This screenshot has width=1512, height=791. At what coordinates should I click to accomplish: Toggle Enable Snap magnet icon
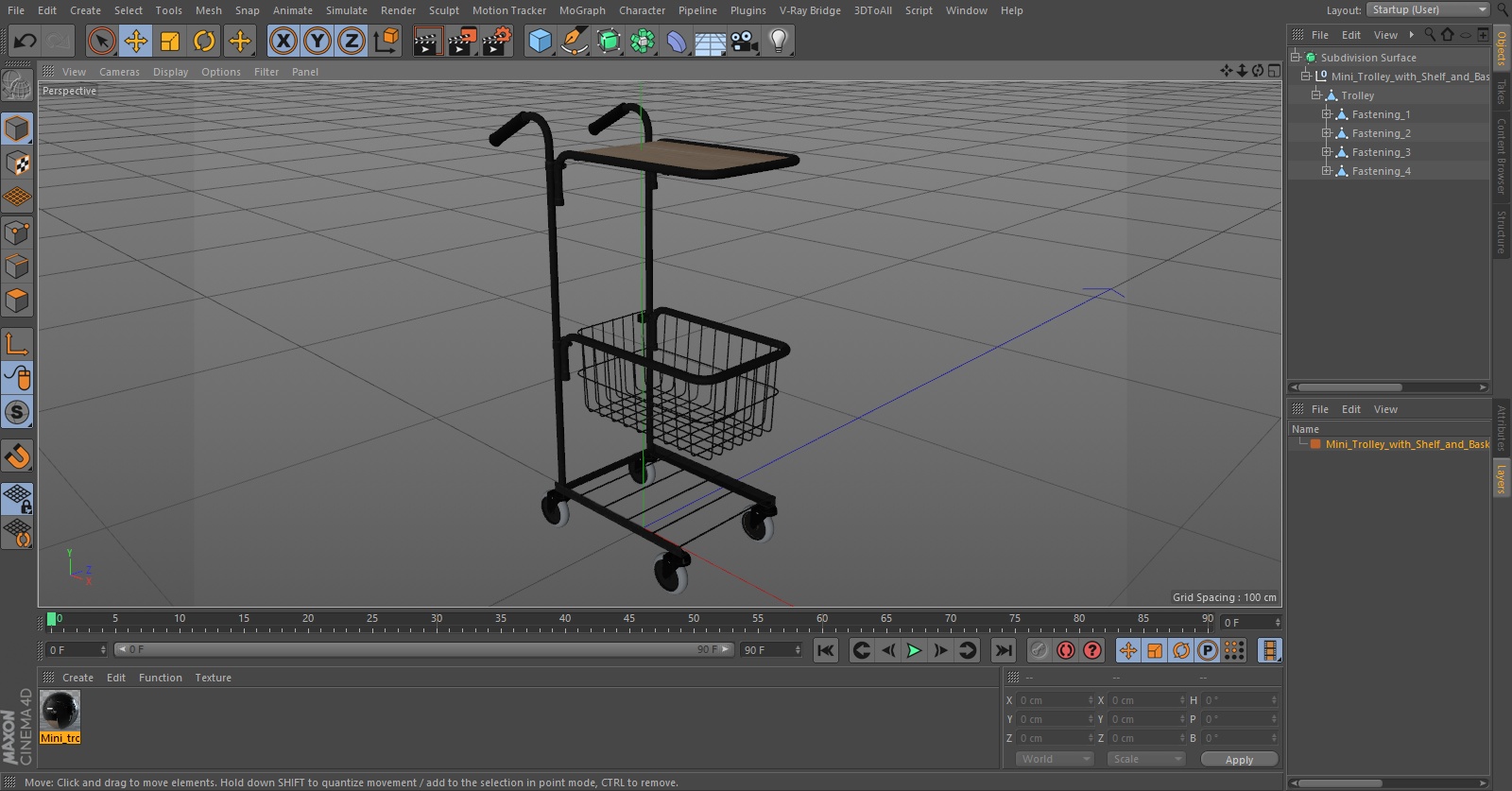pyautogui.click(x=17, y=457)
